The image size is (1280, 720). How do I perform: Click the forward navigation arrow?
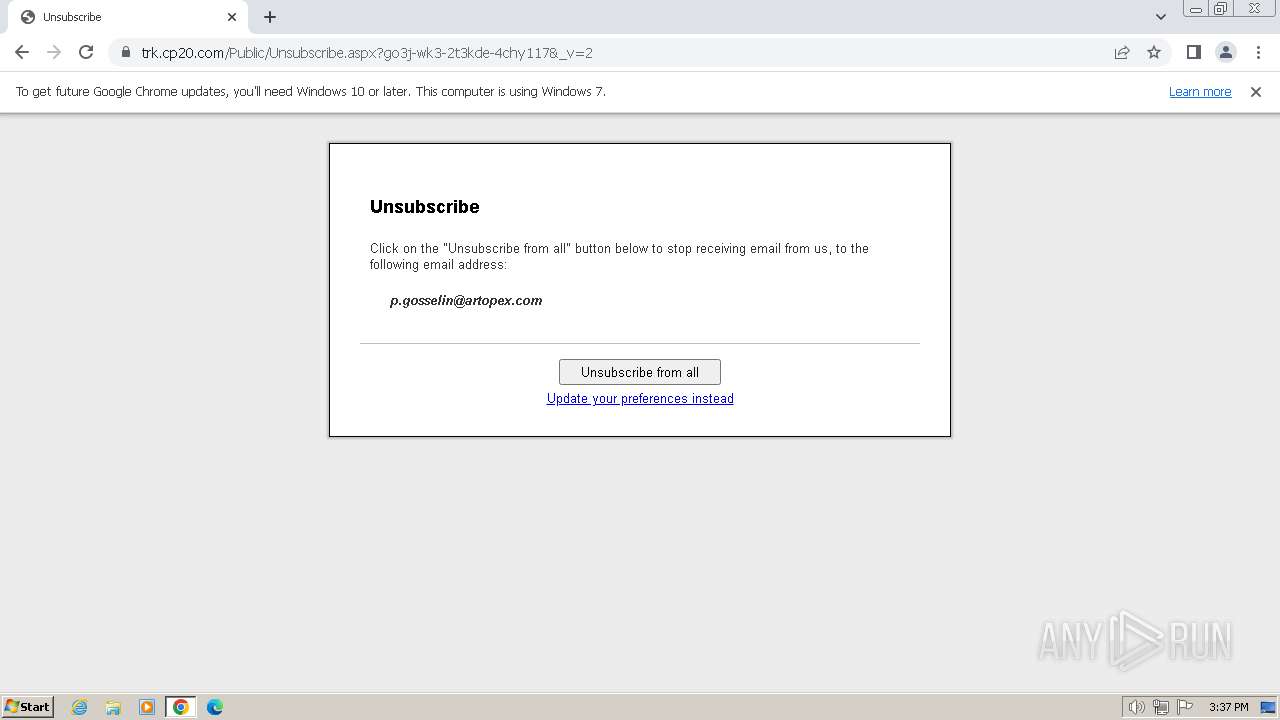54,52
